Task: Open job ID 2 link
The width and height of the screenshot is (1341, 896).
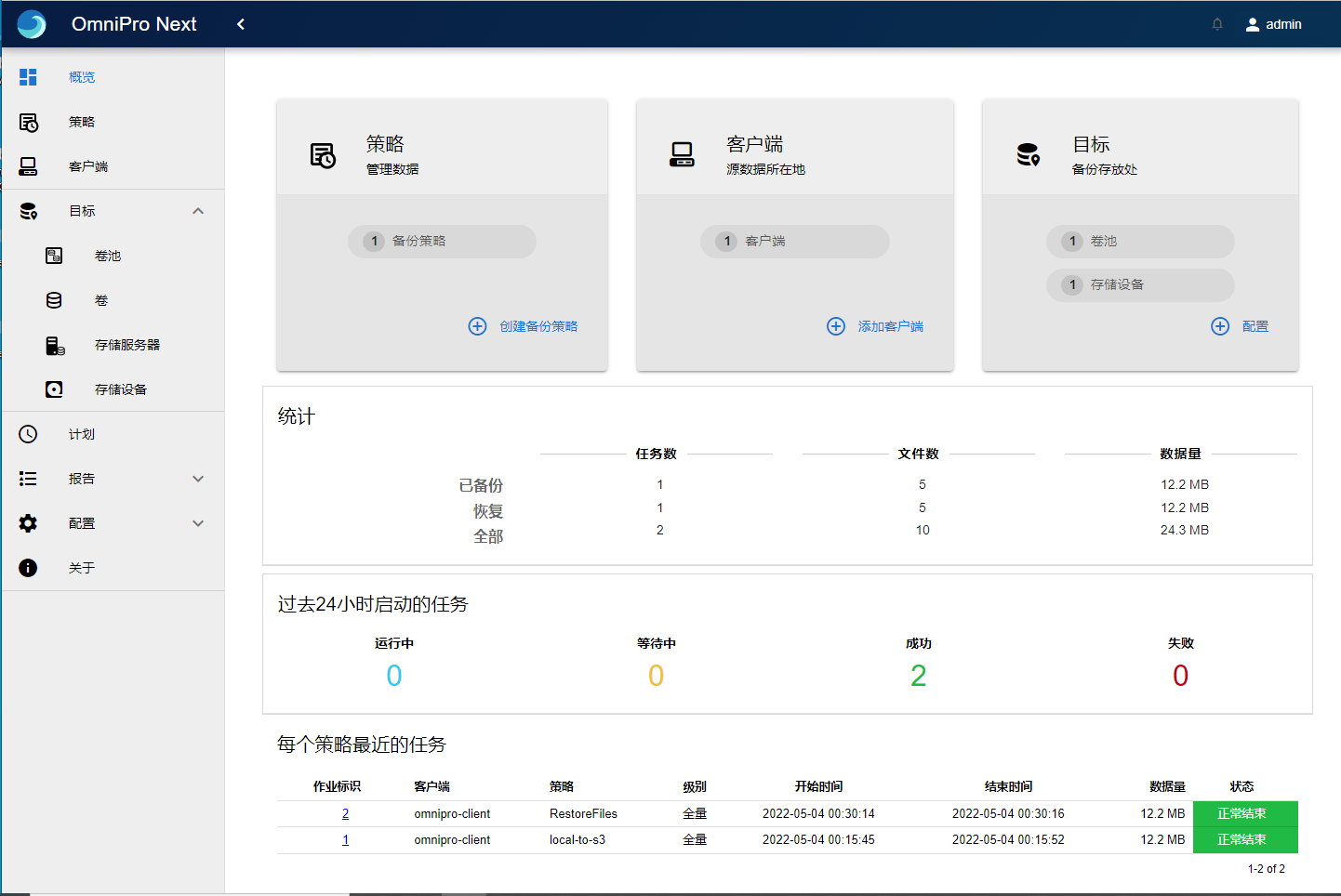Action: coord(345,814)
